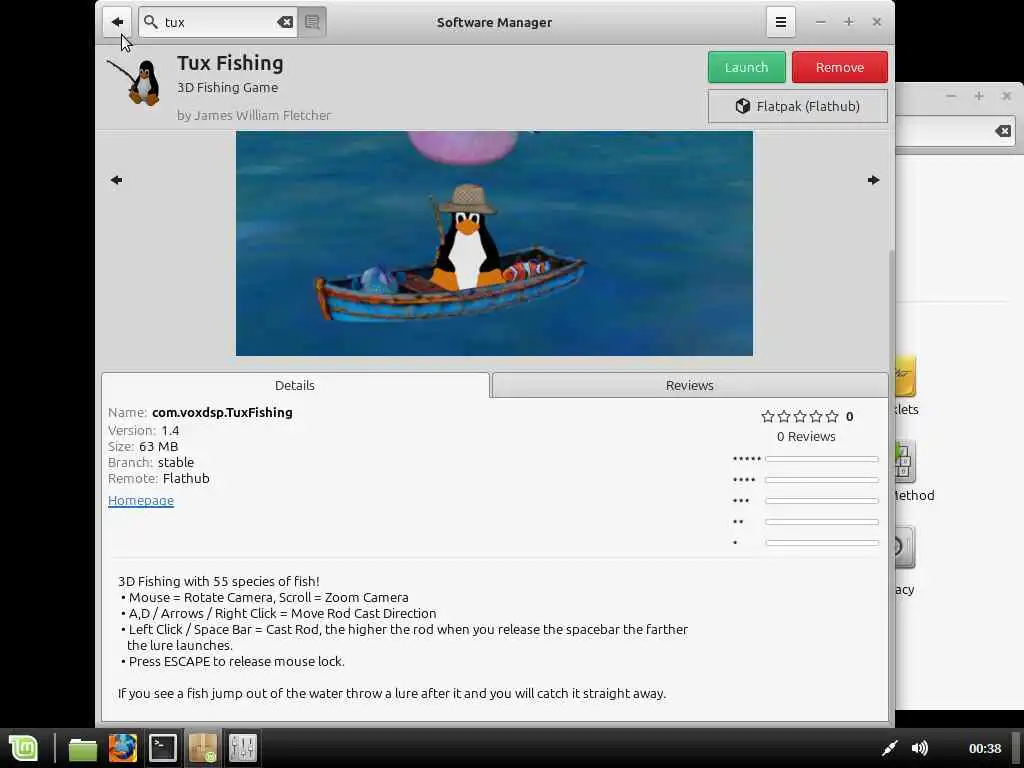Click the five-star rating icons

click(799, 416)
